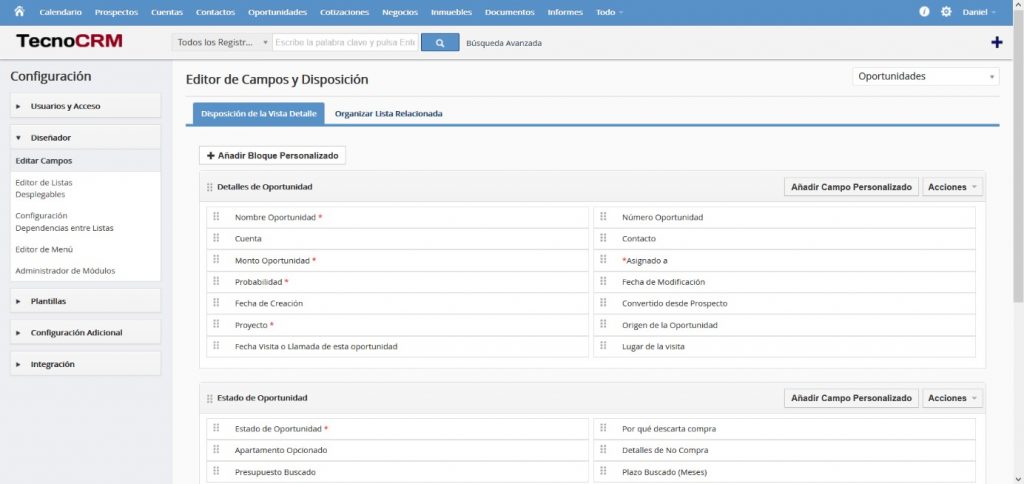Viewport: 1024px width, 484px height.
Task: Click the magnifying glass search button
Action: pyautogui.click(x=439, y=43)
